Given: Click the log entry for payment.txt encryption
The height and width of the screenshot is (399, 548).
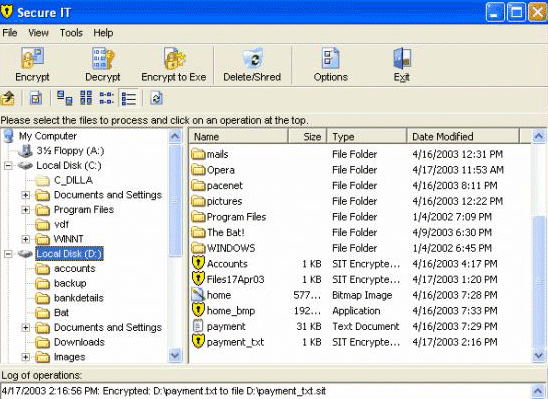Looking at the screenshot, I should tap(164, 391).
